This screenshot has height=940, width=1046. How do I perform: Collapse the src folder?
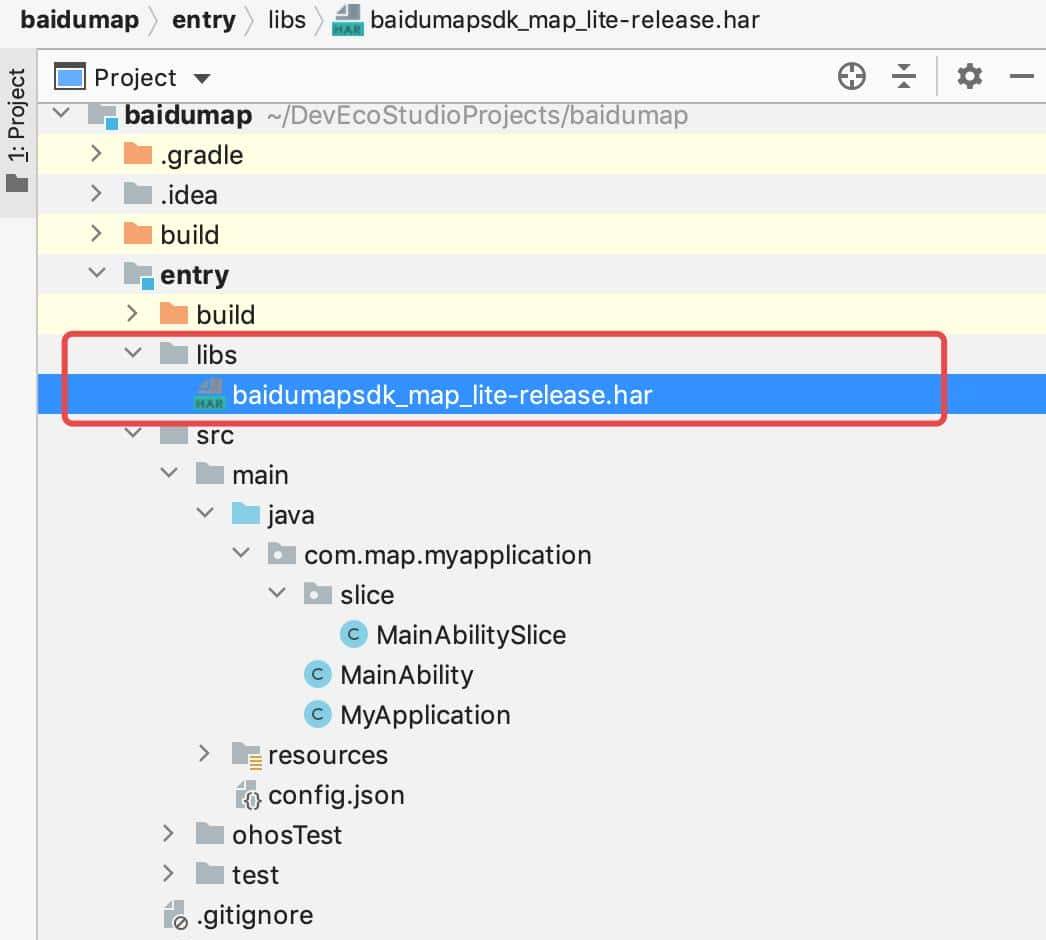point(133,433)
